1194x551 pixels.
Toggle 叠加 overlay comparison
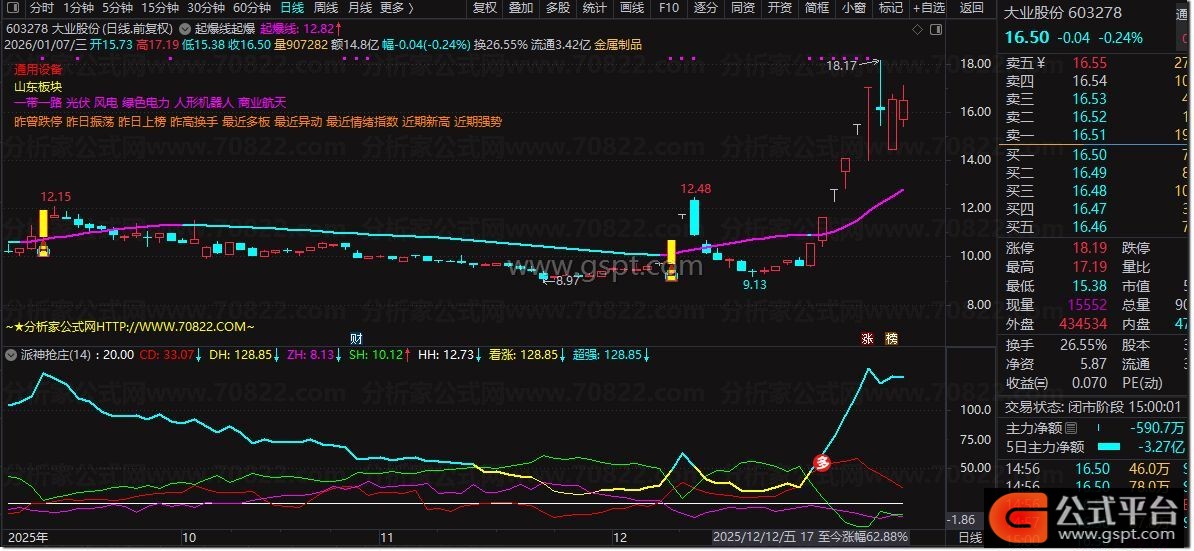pos(521,8)
